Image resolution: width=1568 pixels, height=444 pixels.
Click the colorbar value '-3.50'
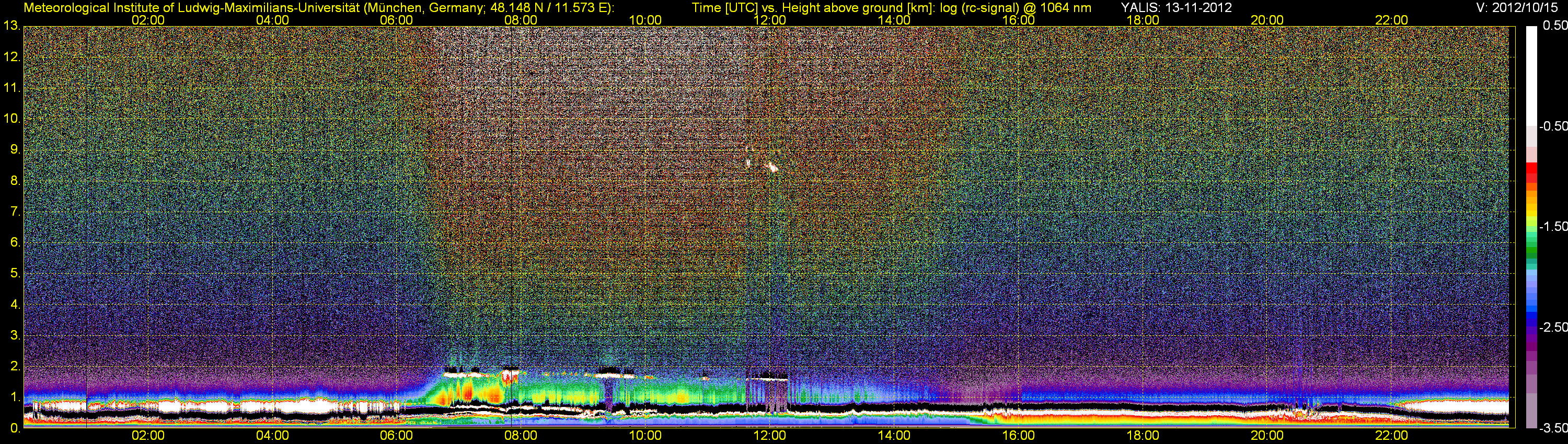(1553, 428)
